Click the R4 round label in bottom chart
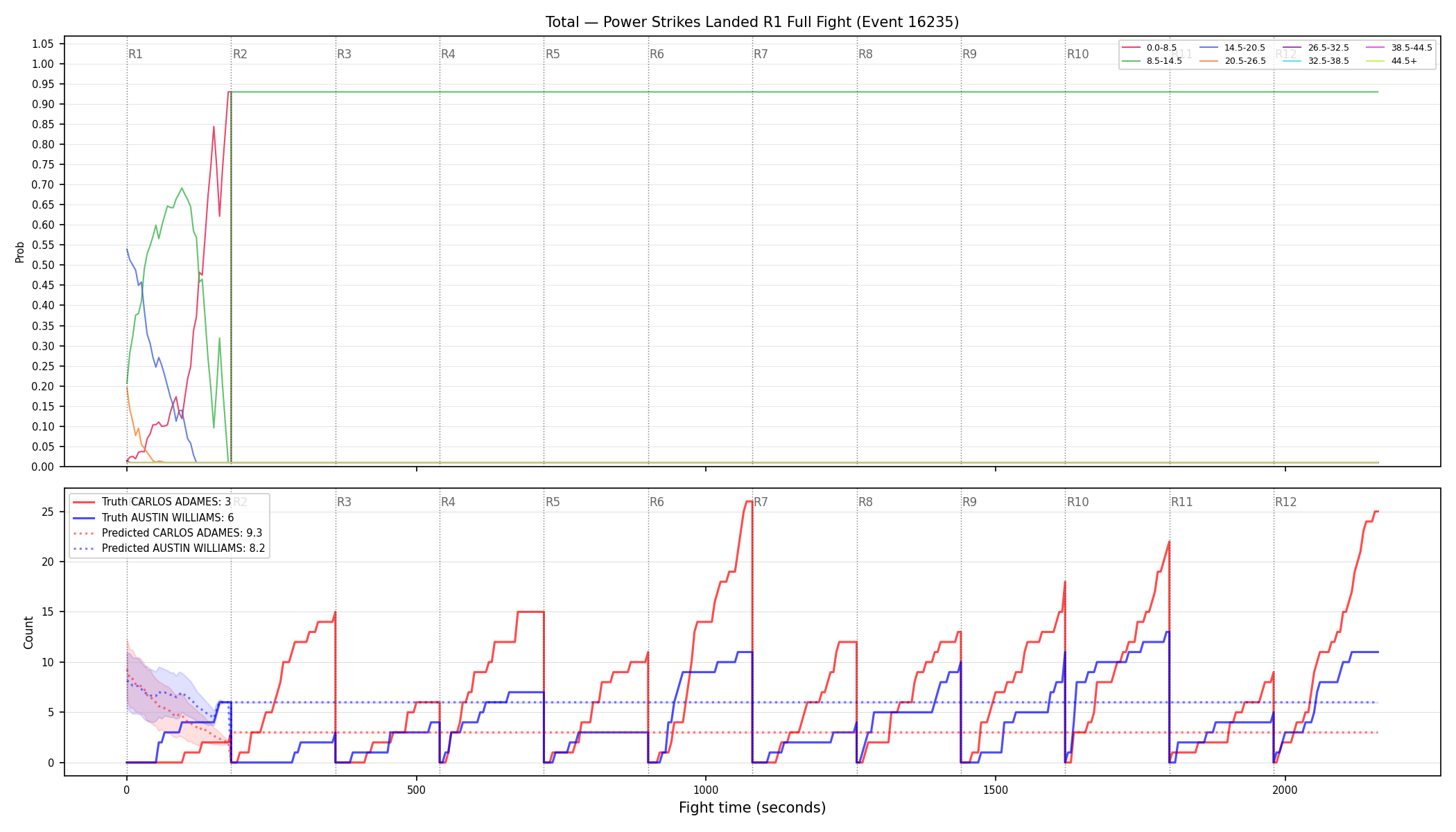Viewport: 1456px width, 832px height. [448, 502]
